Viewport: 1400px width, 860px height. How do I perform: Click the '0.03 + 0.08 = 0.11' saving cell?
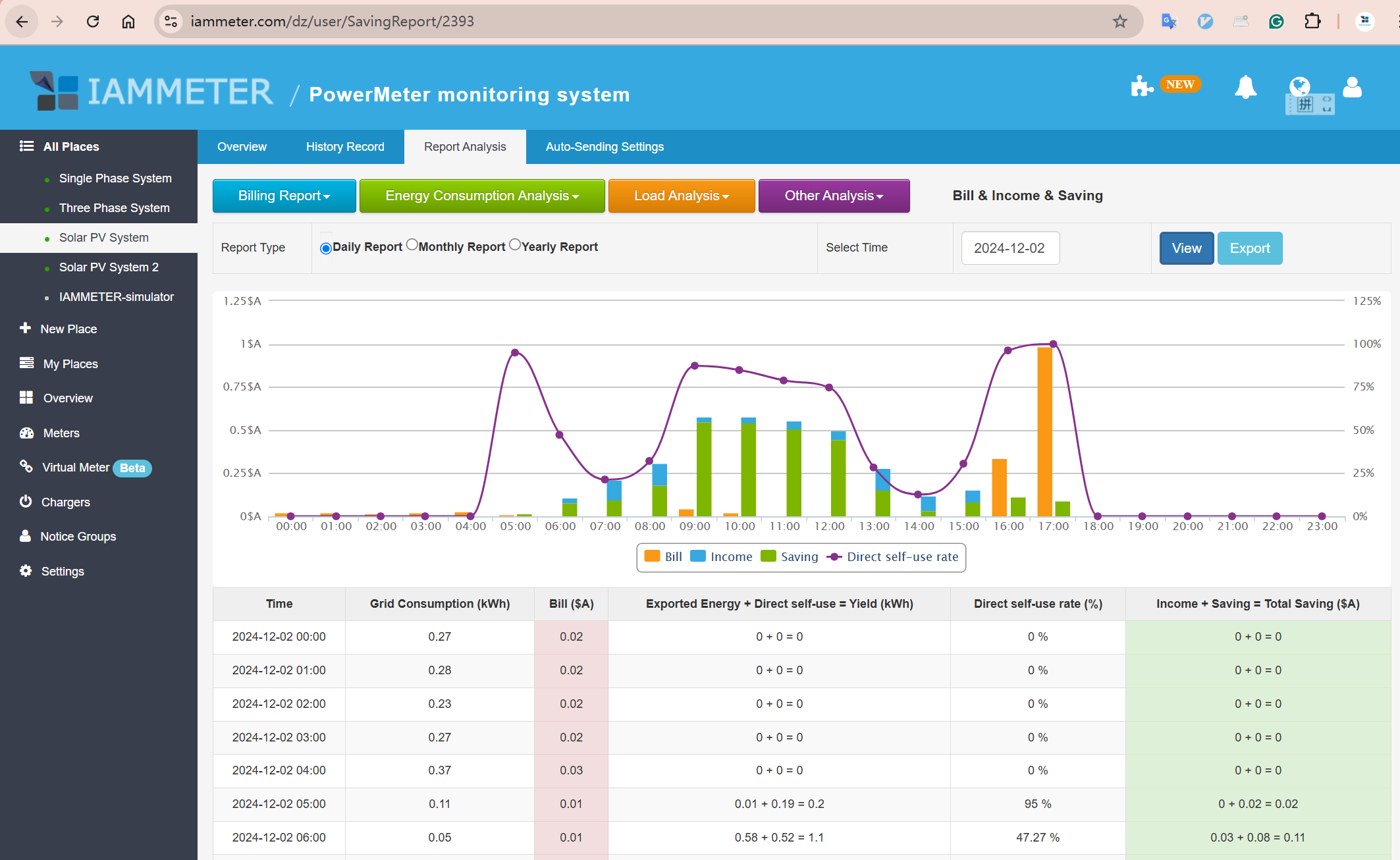1258,838
